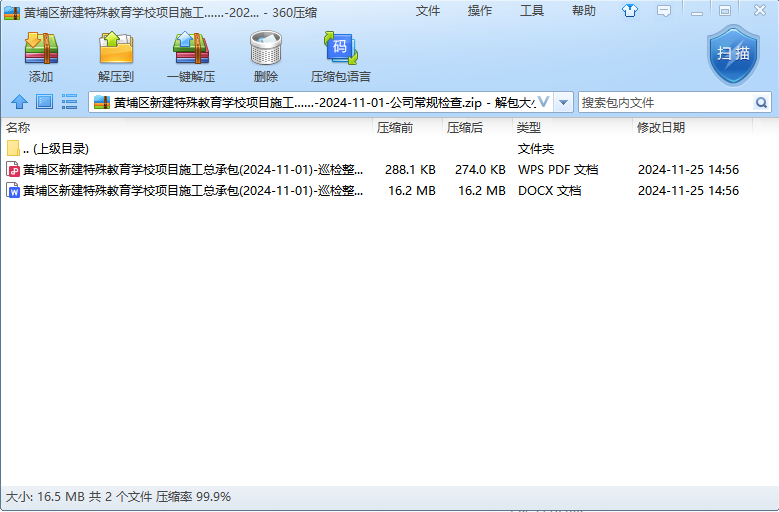Expand the archive path dropdown

pyautogui.click(x=564, y=102)
